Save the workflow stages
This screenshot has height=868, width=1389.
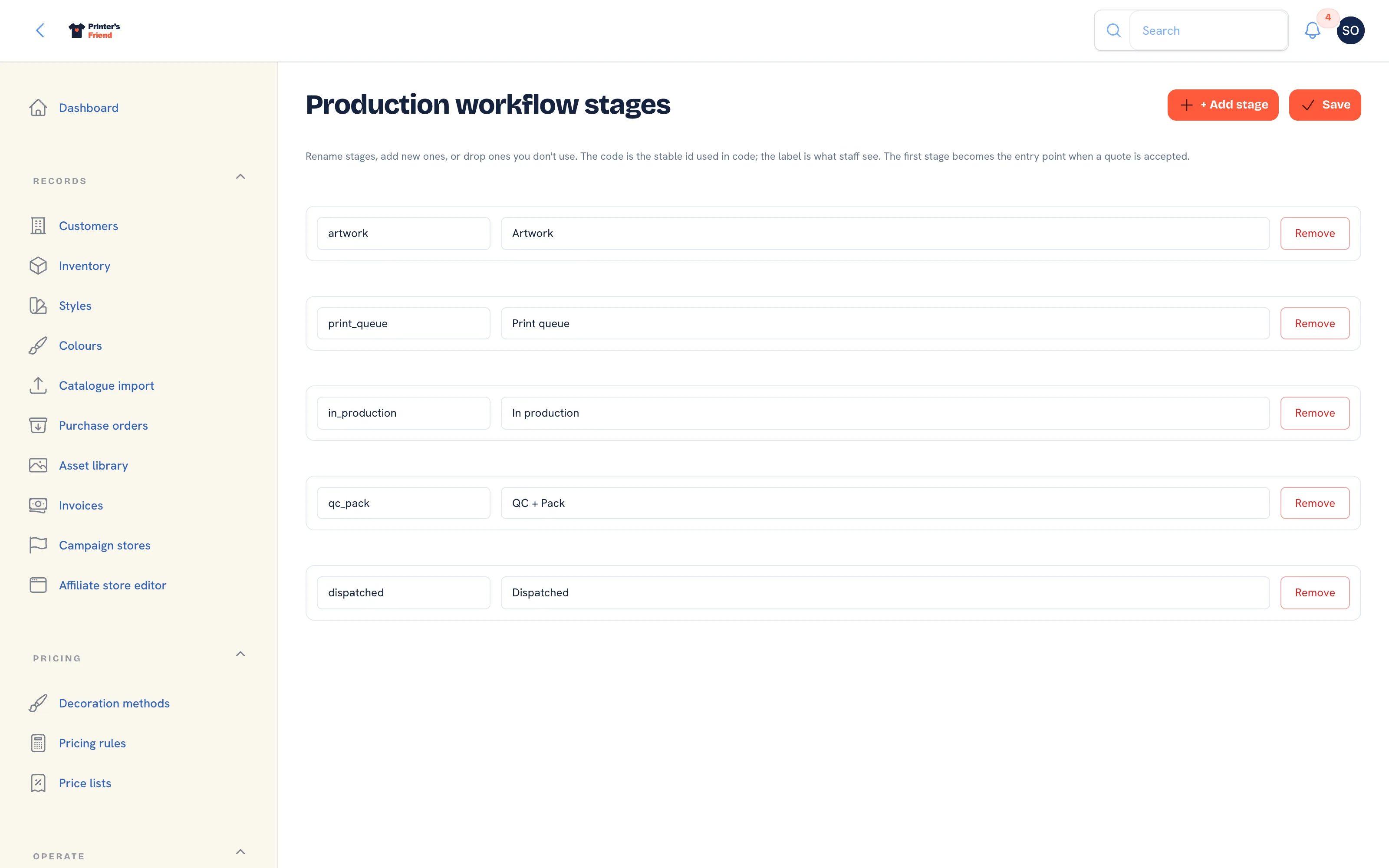click(x=1325, y=105)
